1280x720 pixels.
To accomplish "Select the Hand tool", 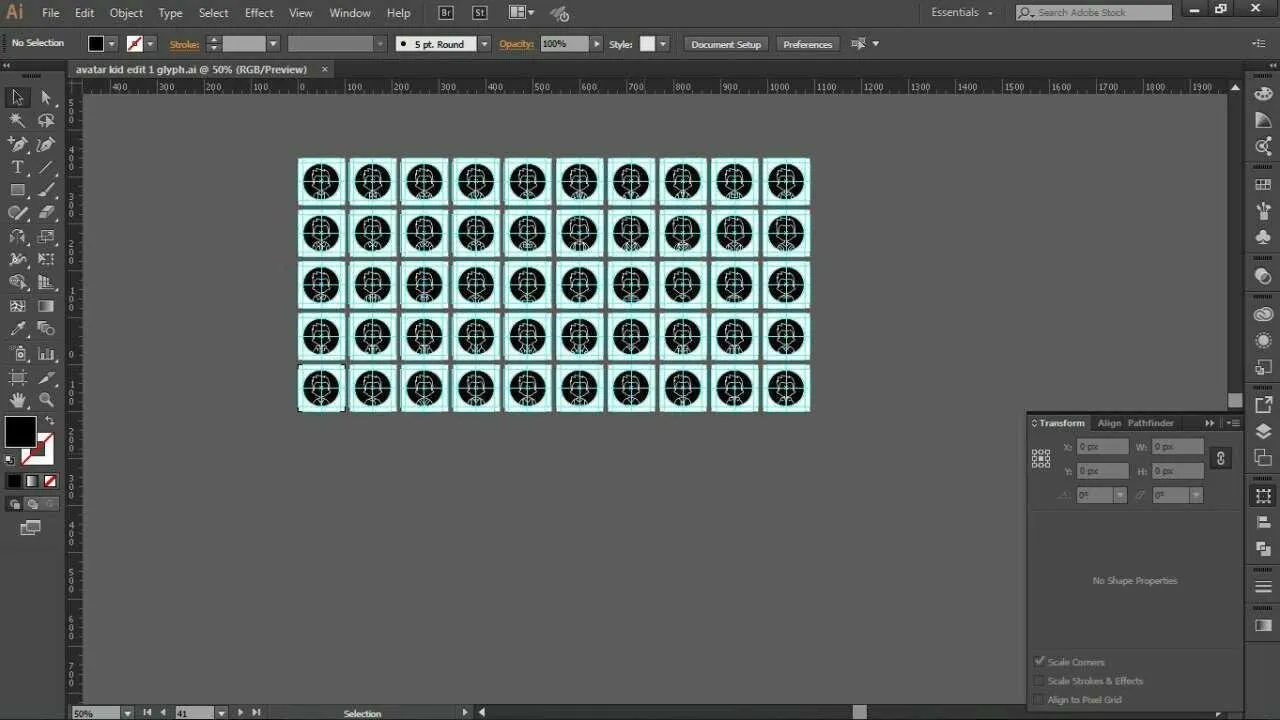I will [x=17, y=400].
